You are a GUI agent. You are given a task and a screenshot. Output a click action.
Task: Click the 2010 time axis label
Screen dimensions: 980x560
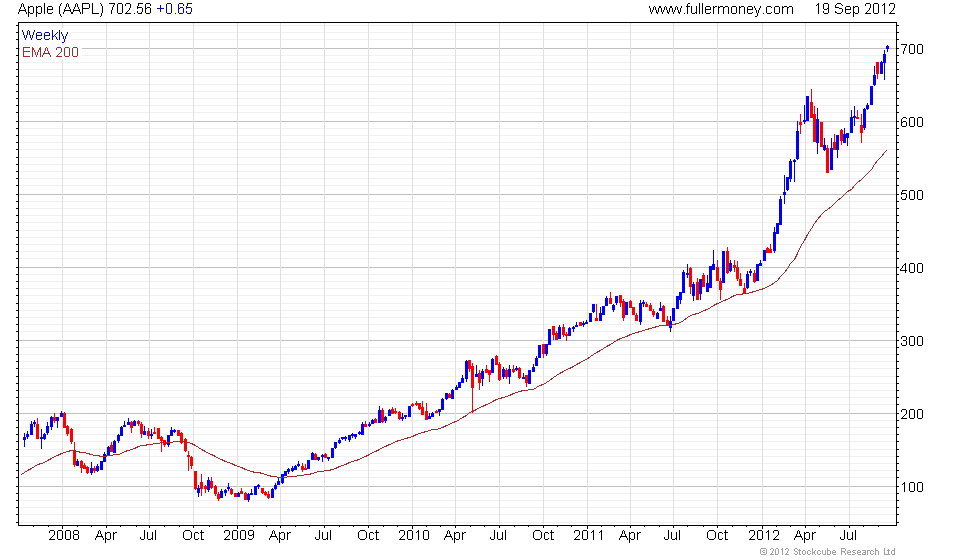tap(414, 536)
